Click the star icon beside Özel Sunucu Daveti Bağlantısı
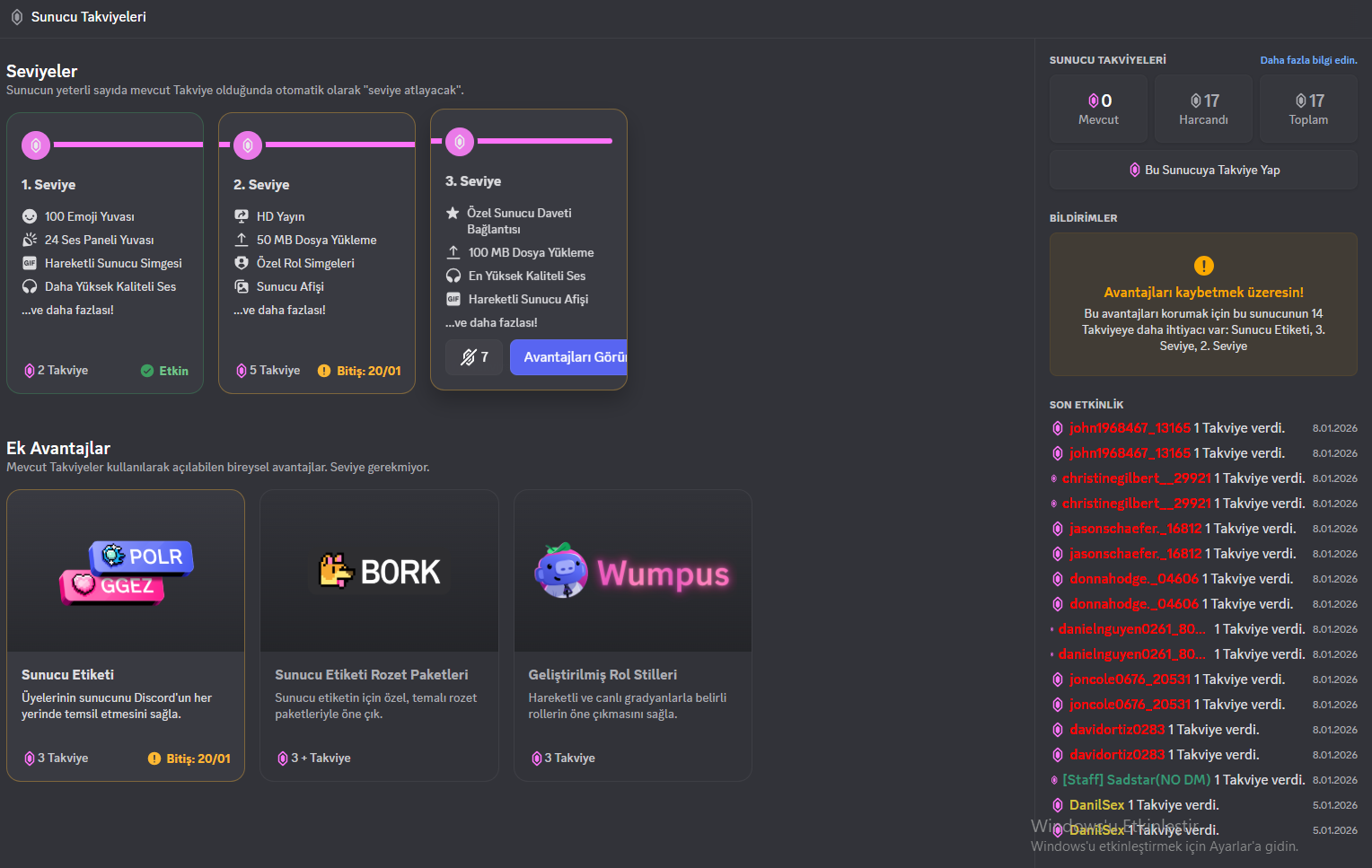 click(453, 213)
